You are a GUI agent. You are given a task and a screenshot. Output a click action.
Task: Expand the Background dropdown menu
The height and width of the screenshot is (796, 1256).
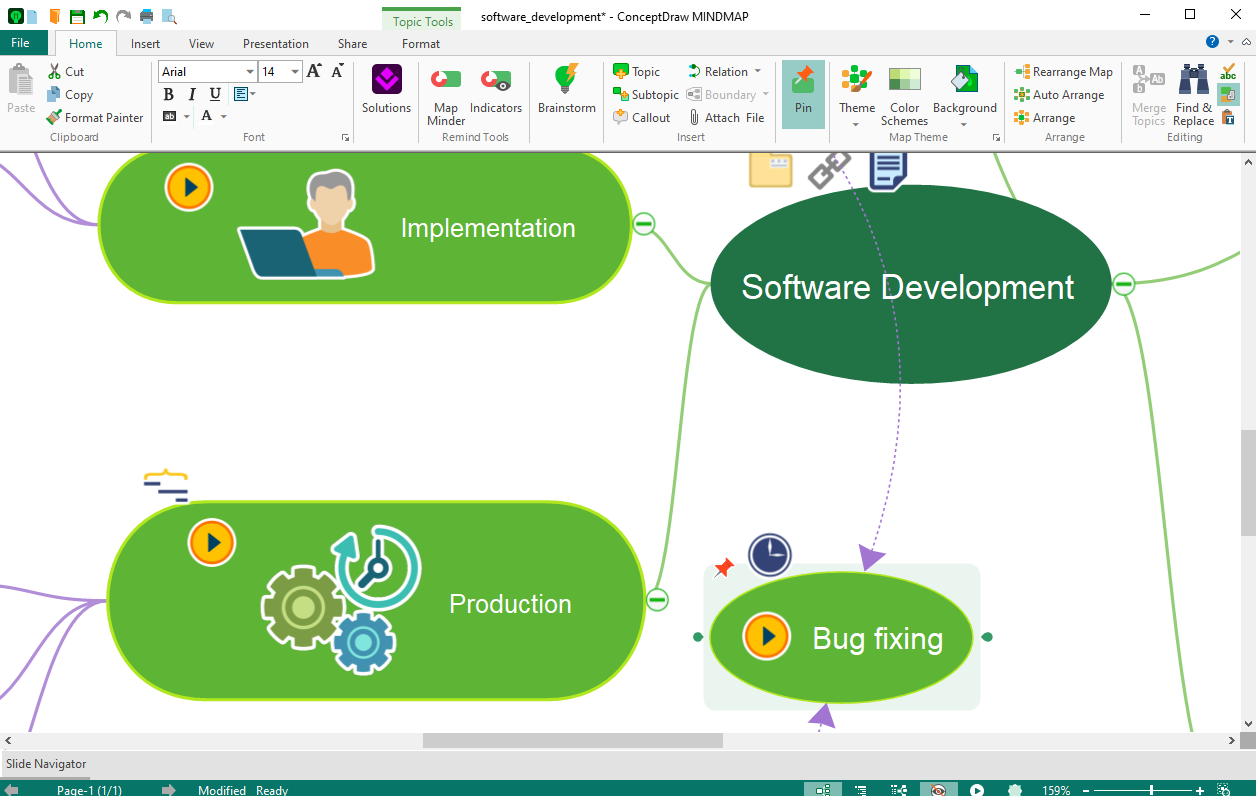pos(964,124)
